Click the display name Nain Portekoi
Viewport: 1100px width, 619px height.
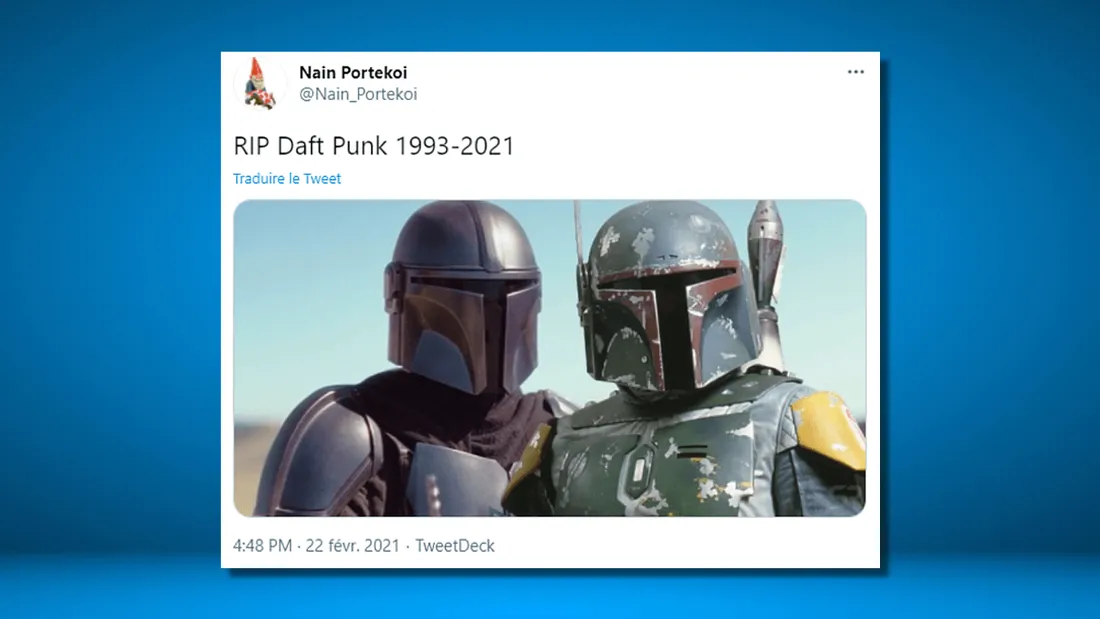(353, 73)
